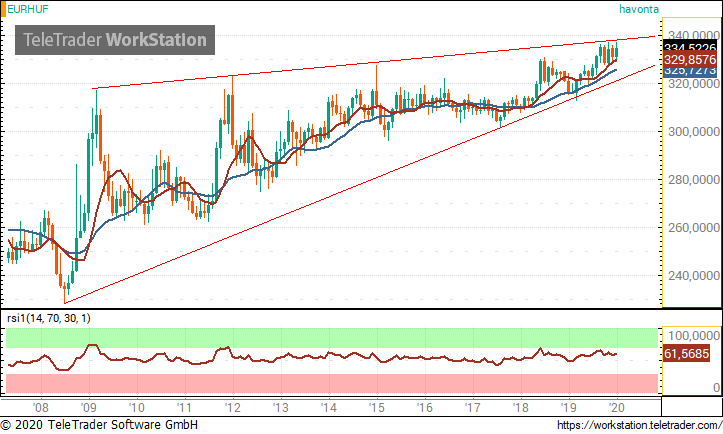The width and height of the screenshot is (723, 434).
Task: Click the '17 year label on time axis
Action: pos(473,408)
